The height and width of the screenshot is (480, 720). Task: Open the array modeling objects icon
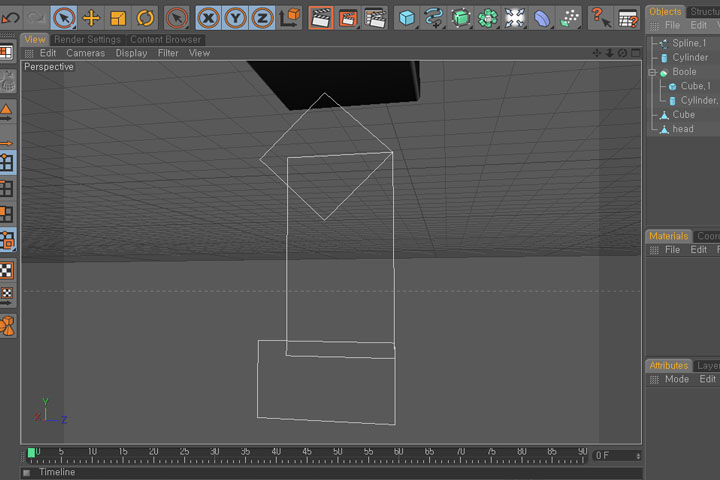pos(488,18)
